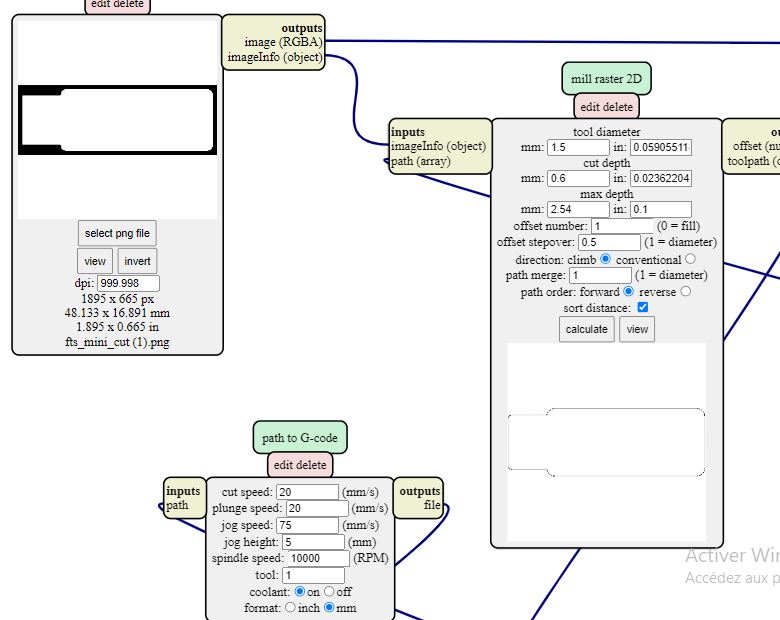780x620 pixels.
Task: Edit tool diameter mm field
Action: pos(578,147)
